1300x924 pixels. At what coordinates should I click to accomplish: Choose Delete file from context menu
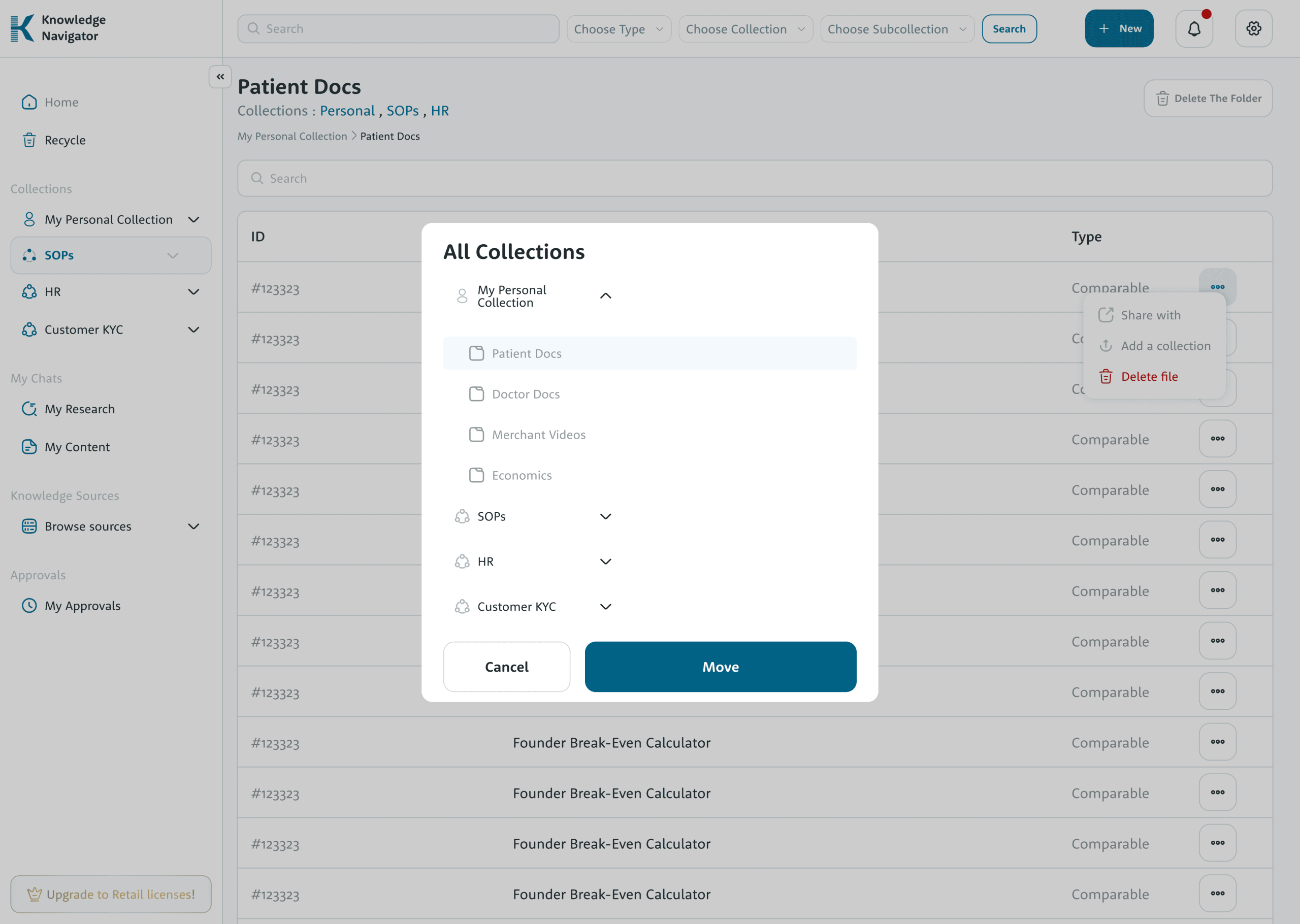(1149, 377)
